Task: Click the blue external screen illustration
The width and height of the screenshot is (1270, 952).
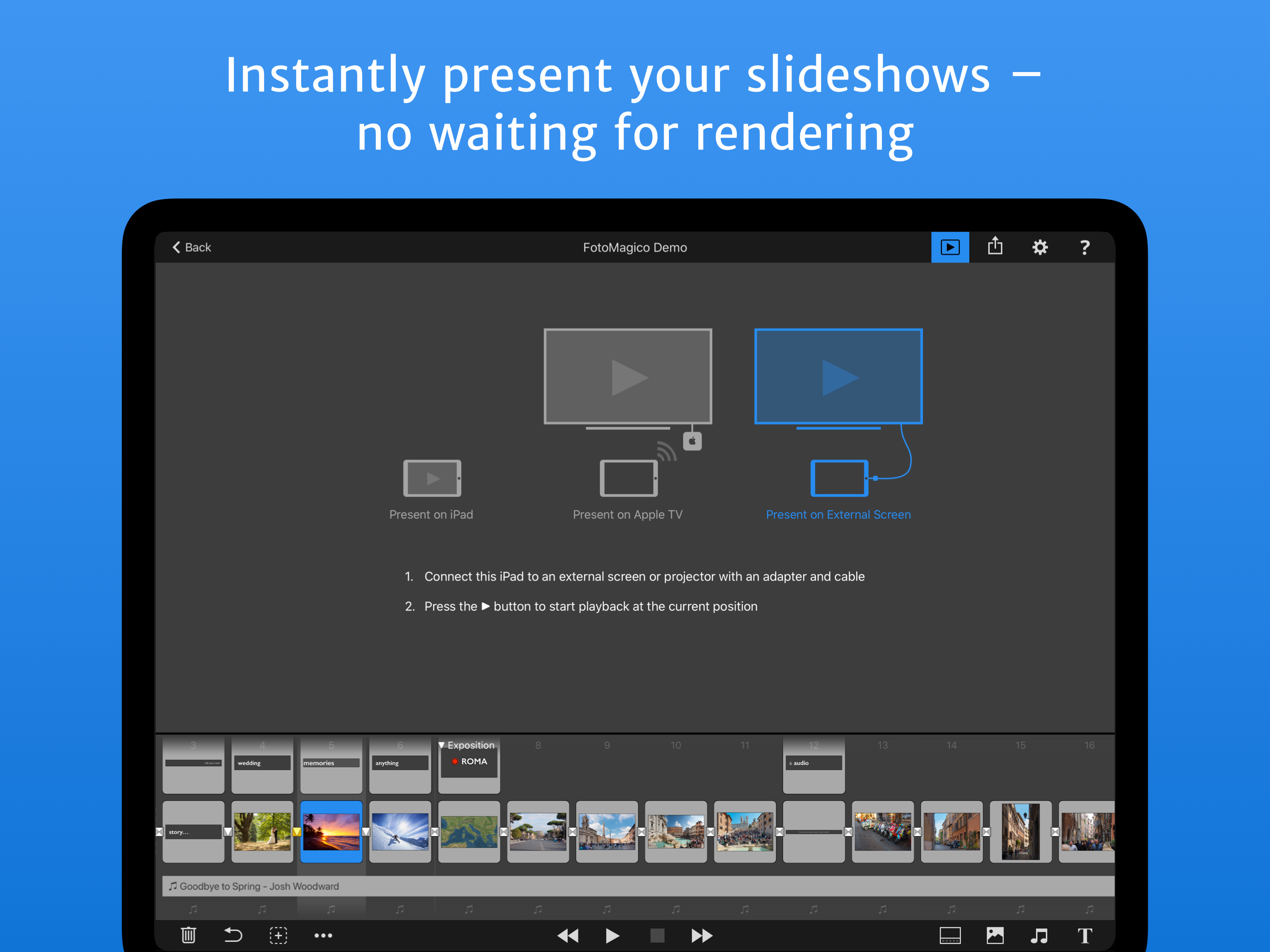Action: [x=838, y=377]
